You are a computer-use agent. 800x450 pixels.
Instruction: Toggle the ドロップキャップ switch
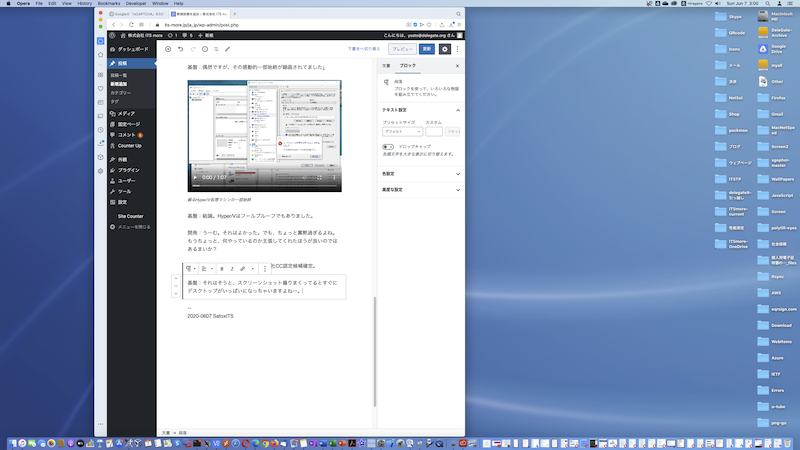click(387, 146)
